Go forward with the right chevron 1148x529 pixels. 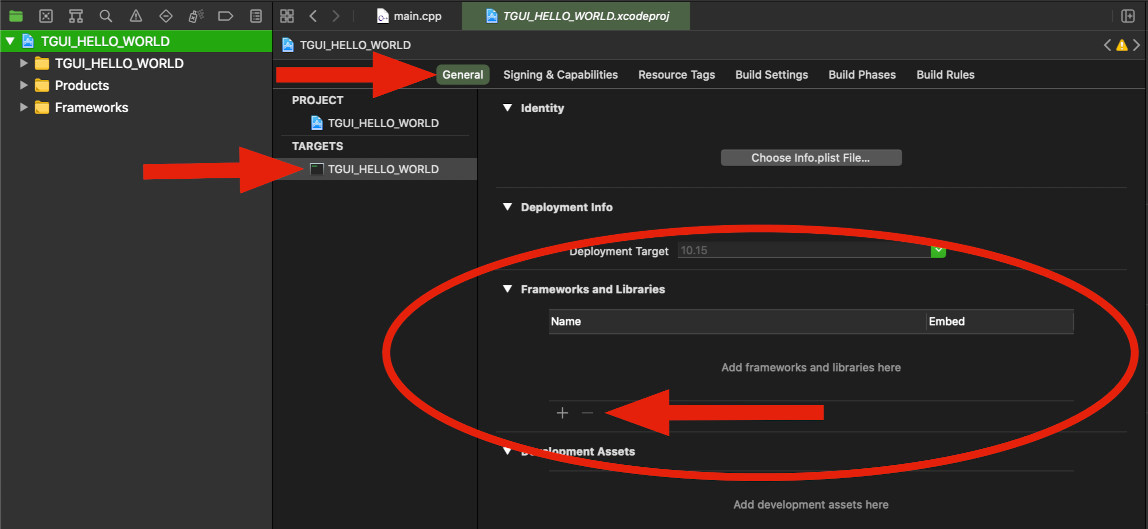click(335, 15)
